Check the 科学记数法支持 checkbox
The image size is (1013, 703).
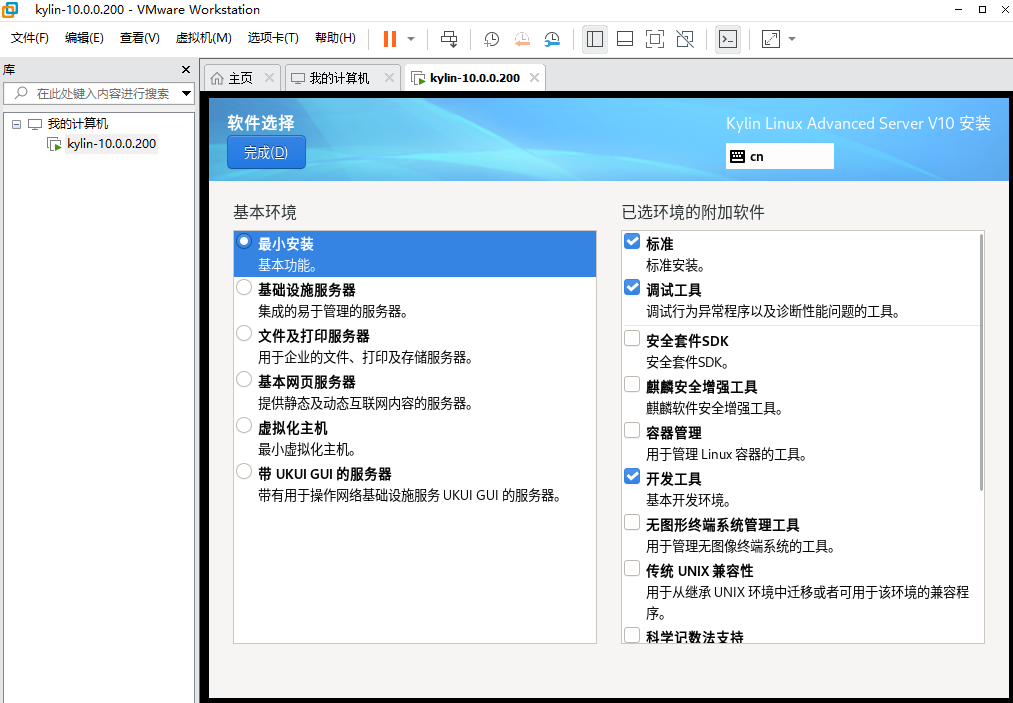[x=632, y=635]
